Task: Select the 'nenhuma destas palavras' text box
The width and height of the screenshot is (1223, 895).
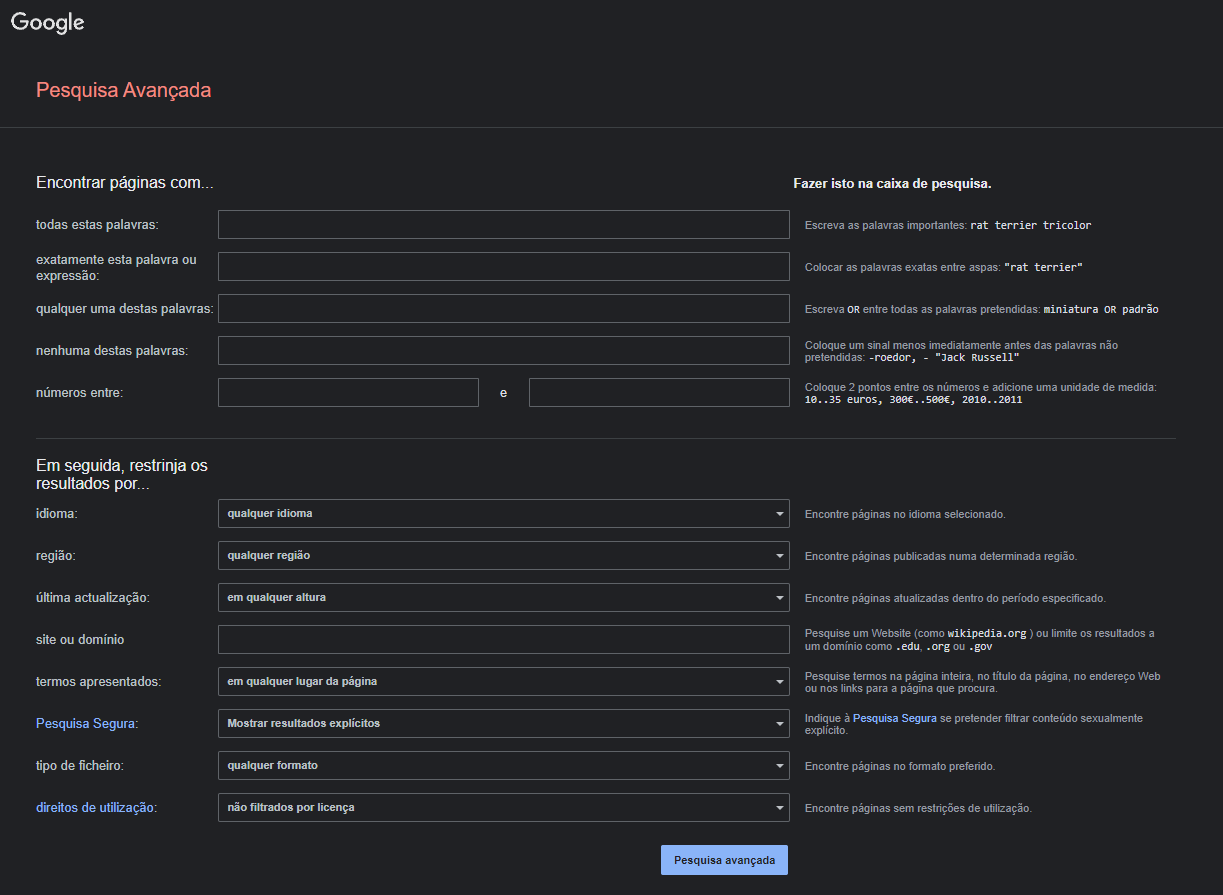Action: click(x=504, y=351)
